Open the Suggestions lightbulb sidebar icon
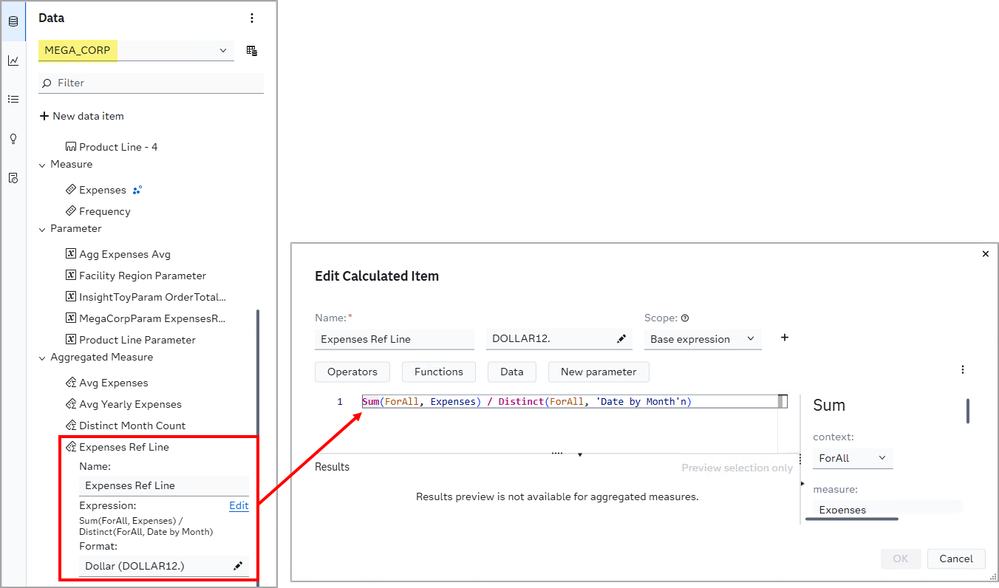 pyautogui.click(x=13, y=139)
